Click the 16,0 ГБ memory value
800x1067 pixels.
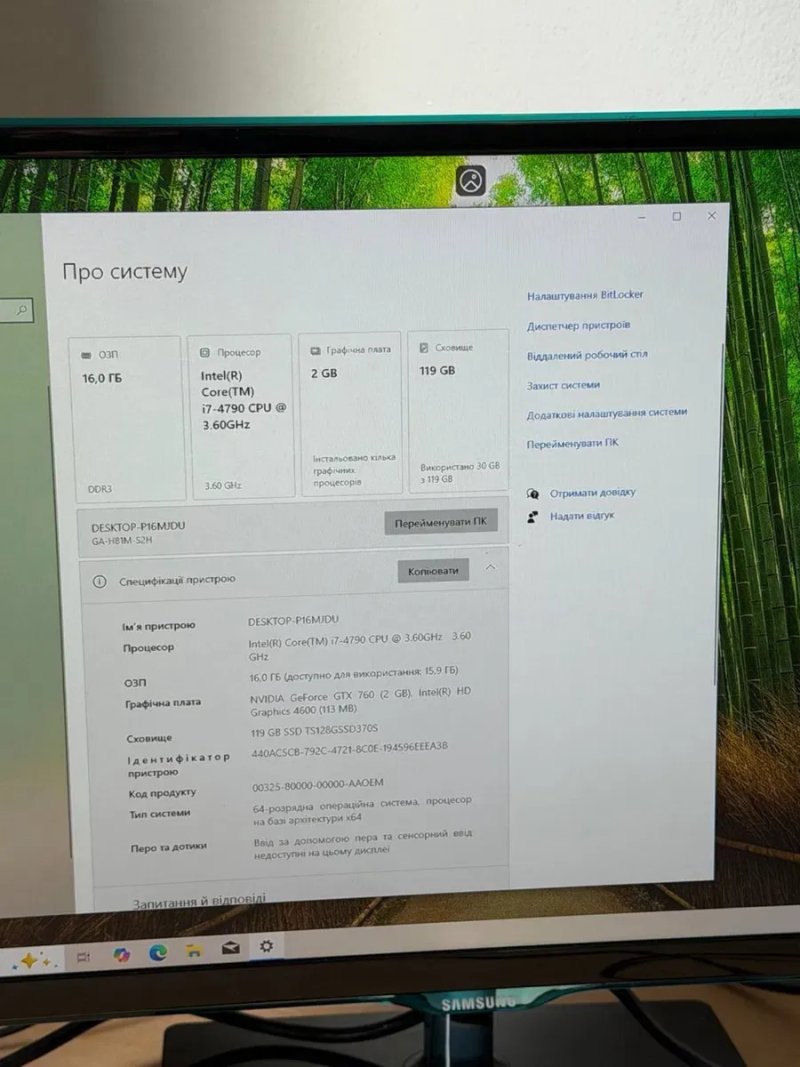pyautogui.click(x=102, y=378)
